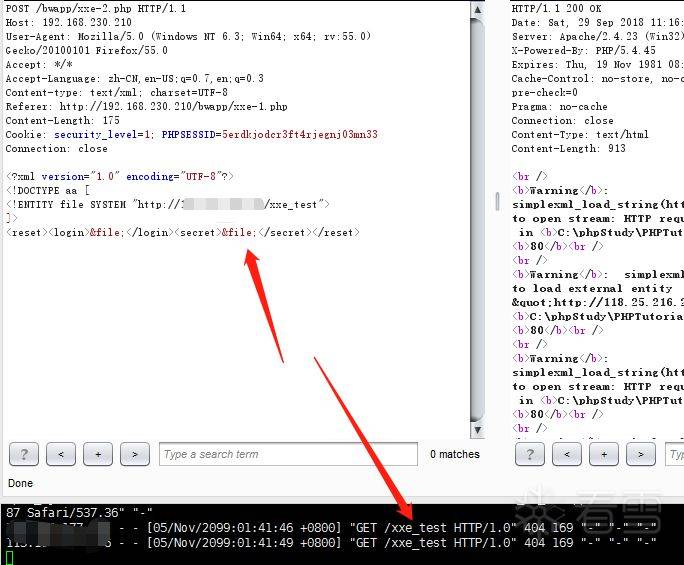Click the PHPSESSID cookie value
This screenshot has width=684, height=565.
pyautogui.click(x=300, y=134)
